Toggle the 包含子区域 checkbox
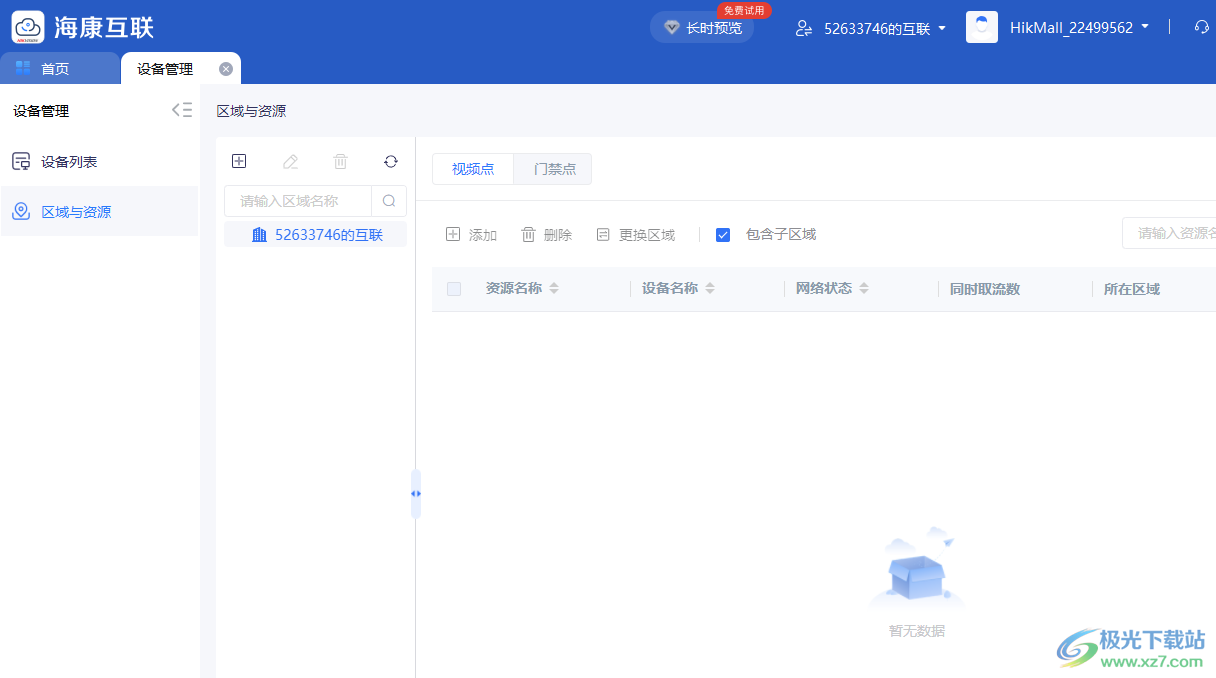 coord(723,234)
